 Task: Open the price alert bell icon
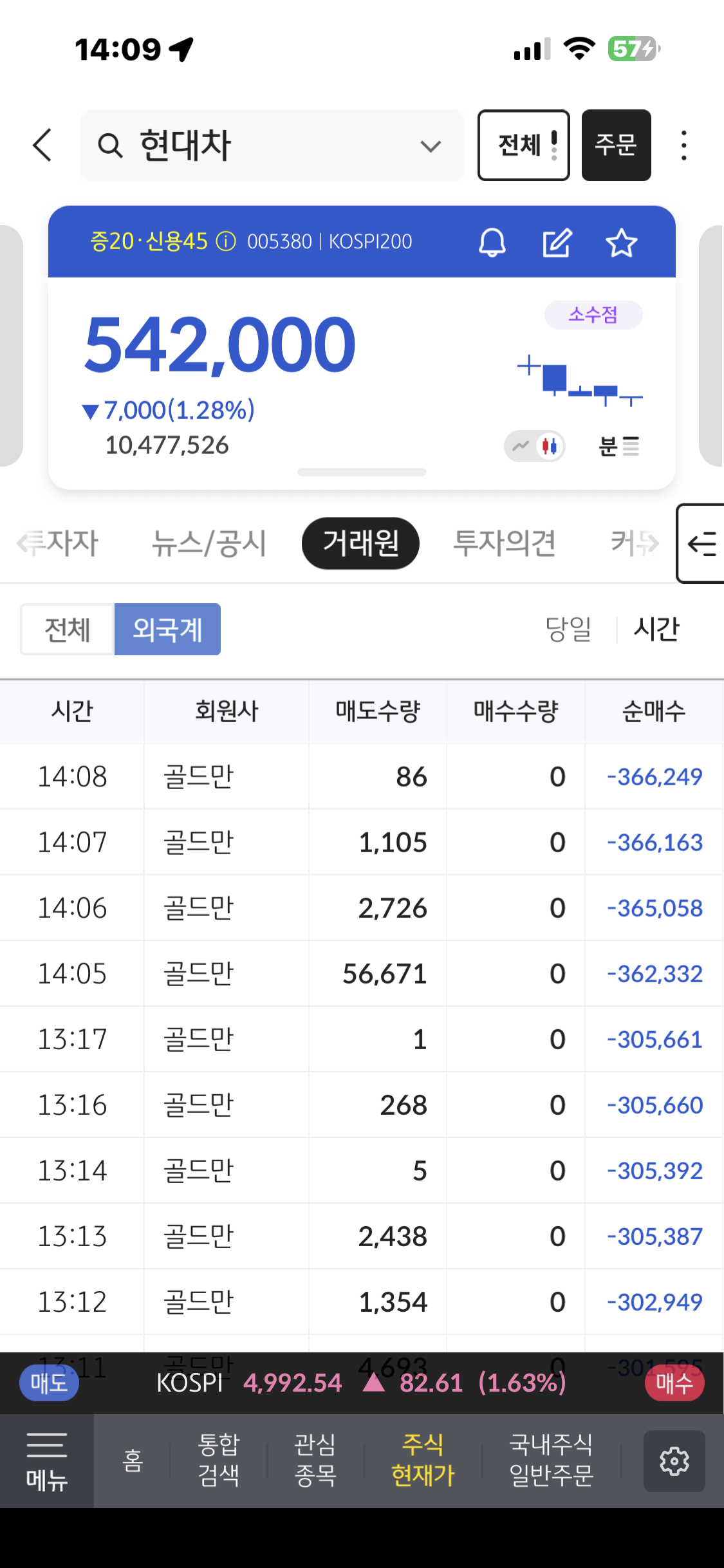(x=492, y=243)
